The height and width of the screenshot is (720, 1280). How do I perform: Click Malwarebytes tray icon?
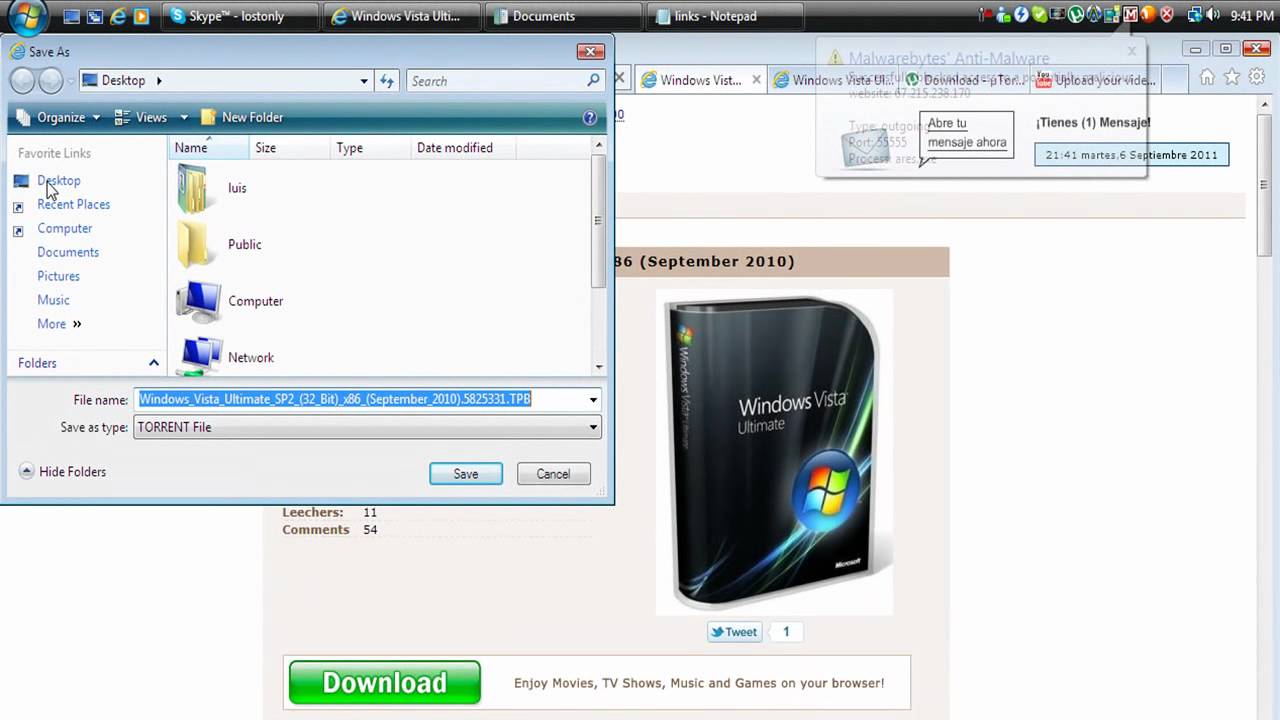1130,14
